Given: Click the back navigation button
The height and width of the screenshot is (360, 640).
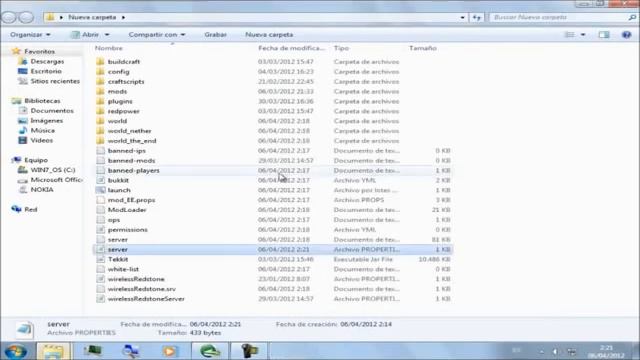Looking at the screenshot, I should pos(9,17).
